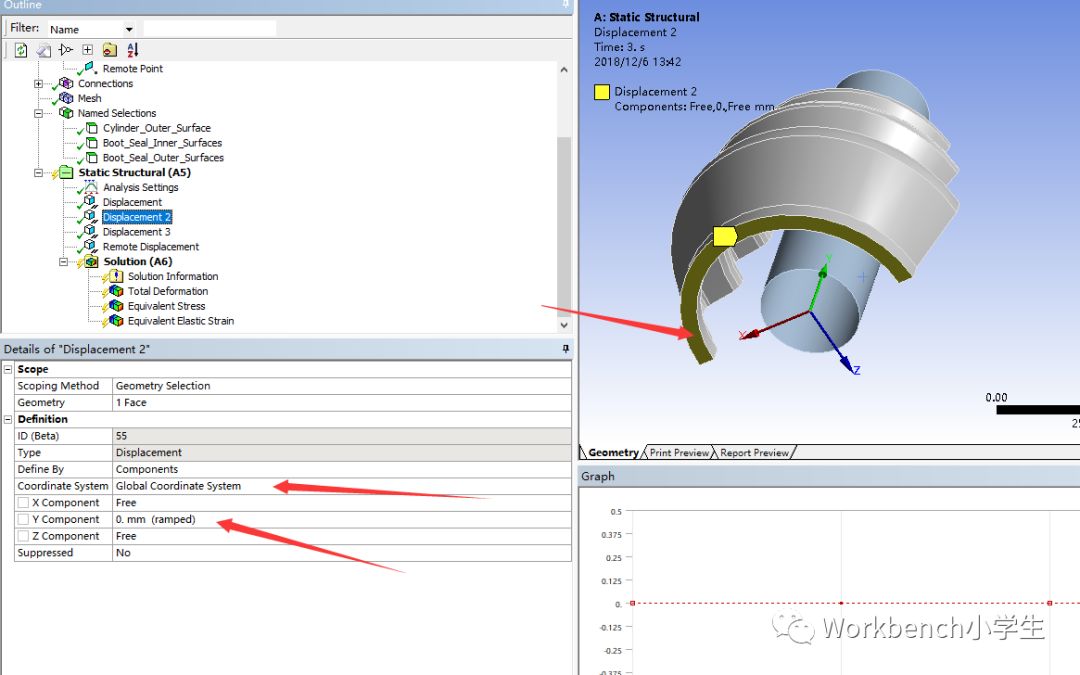Pin the Details panel using the pushpin icon

[565, 348]
